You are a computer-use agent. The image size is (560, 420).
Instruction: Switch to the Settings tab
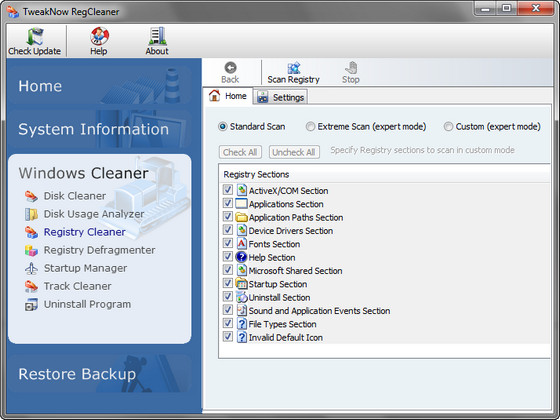tap(281, 97)
